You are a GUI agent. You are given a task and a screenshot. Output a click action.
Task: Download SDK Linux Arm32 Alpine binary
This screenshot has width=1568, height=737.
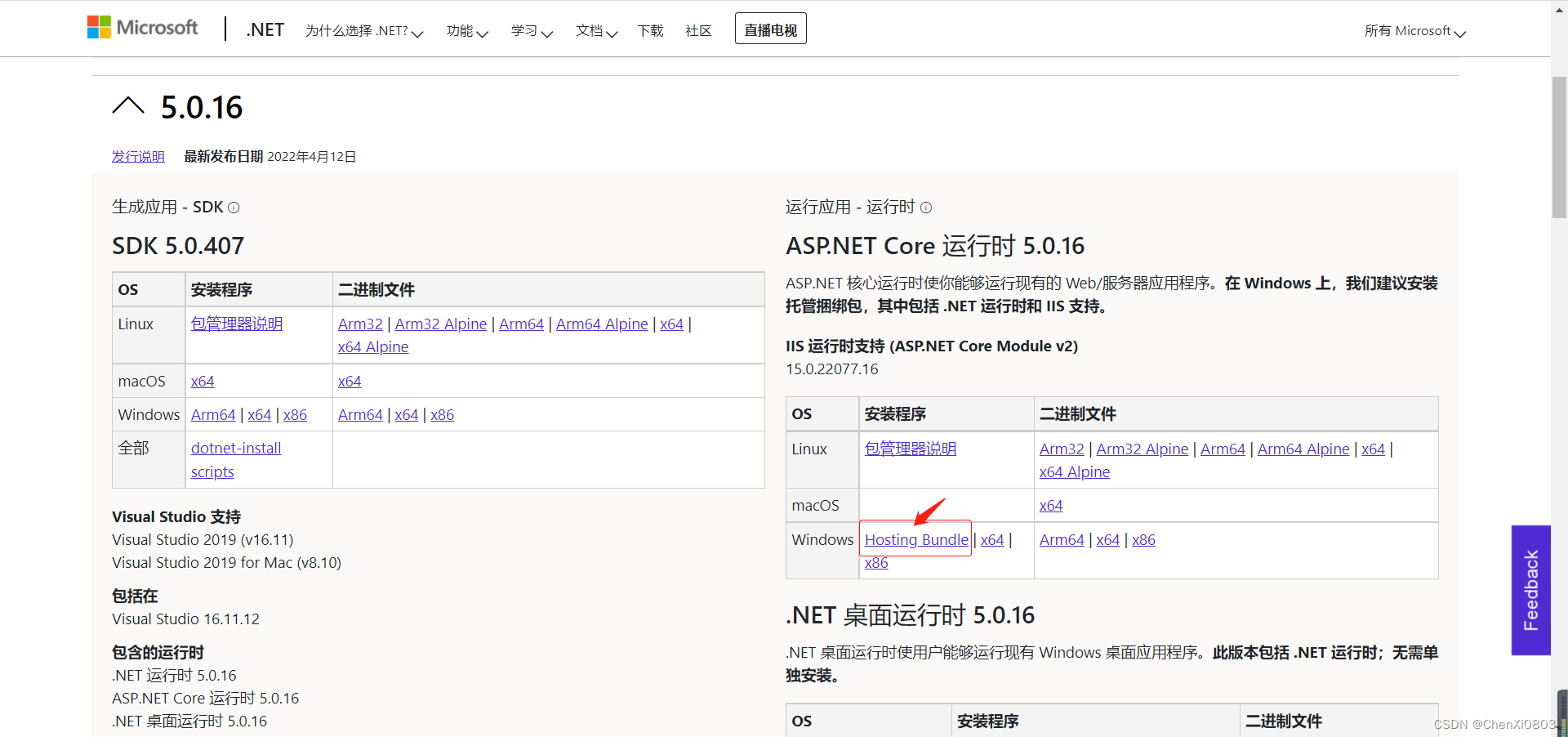coord(441,324)
